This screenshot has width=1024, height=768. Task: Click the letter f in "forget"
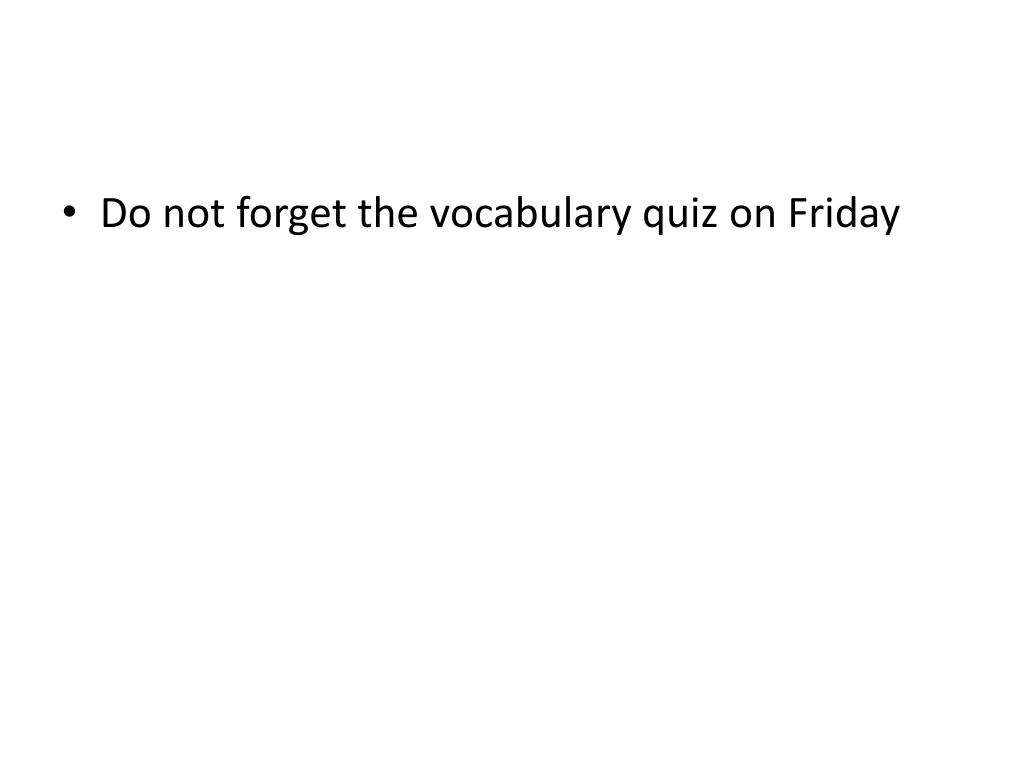pos(244,212)
